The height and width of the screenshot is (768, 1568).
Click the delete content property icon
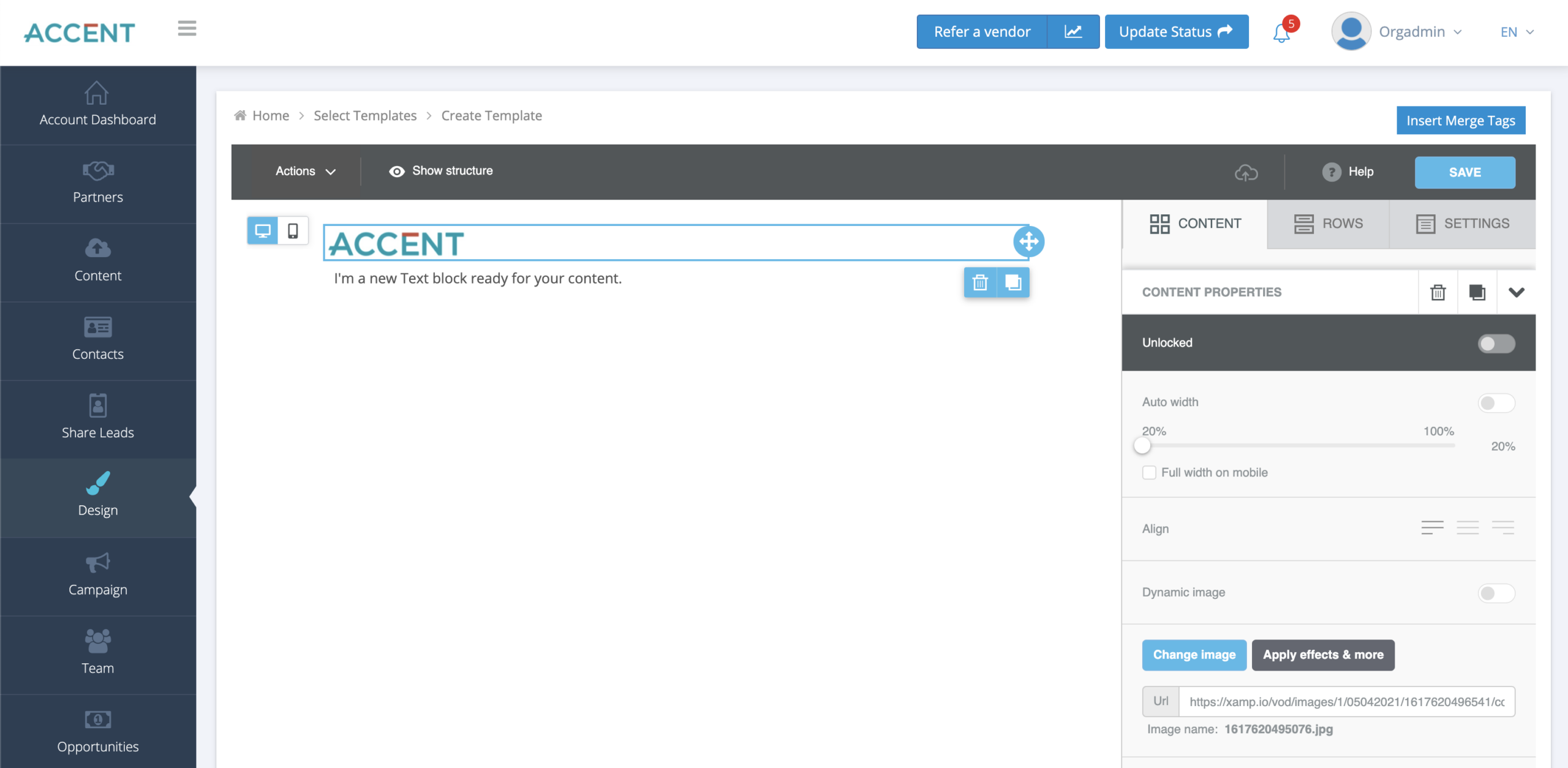[x=1439, y=292]
